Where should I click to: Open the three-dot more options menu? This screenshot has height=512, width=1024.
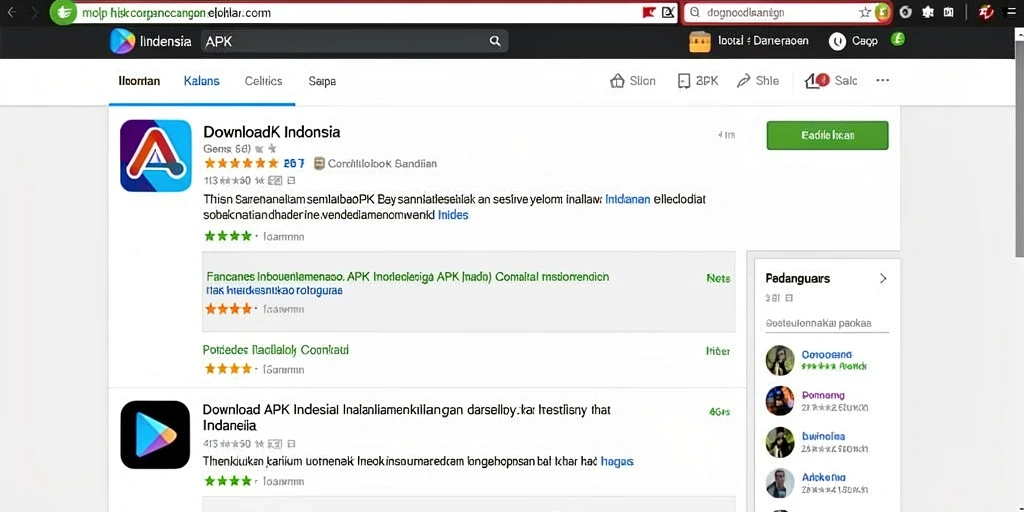882,80
